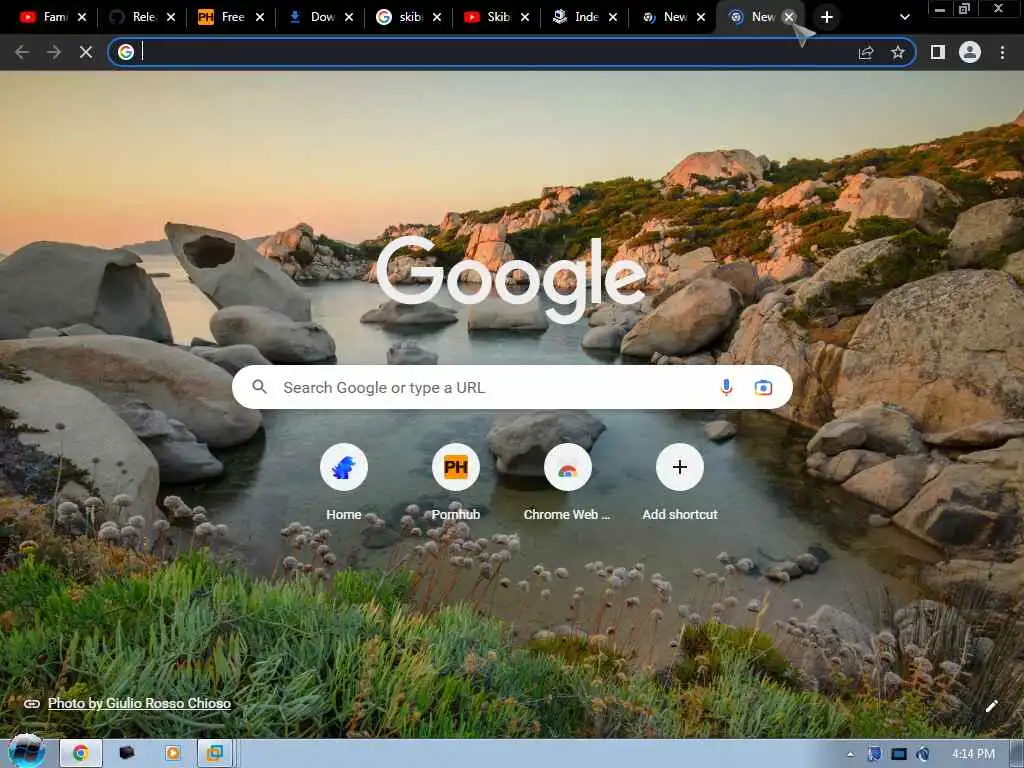1024x768 pixels.
Task: Expand the tab search chevron
Action: pos(904,17)
